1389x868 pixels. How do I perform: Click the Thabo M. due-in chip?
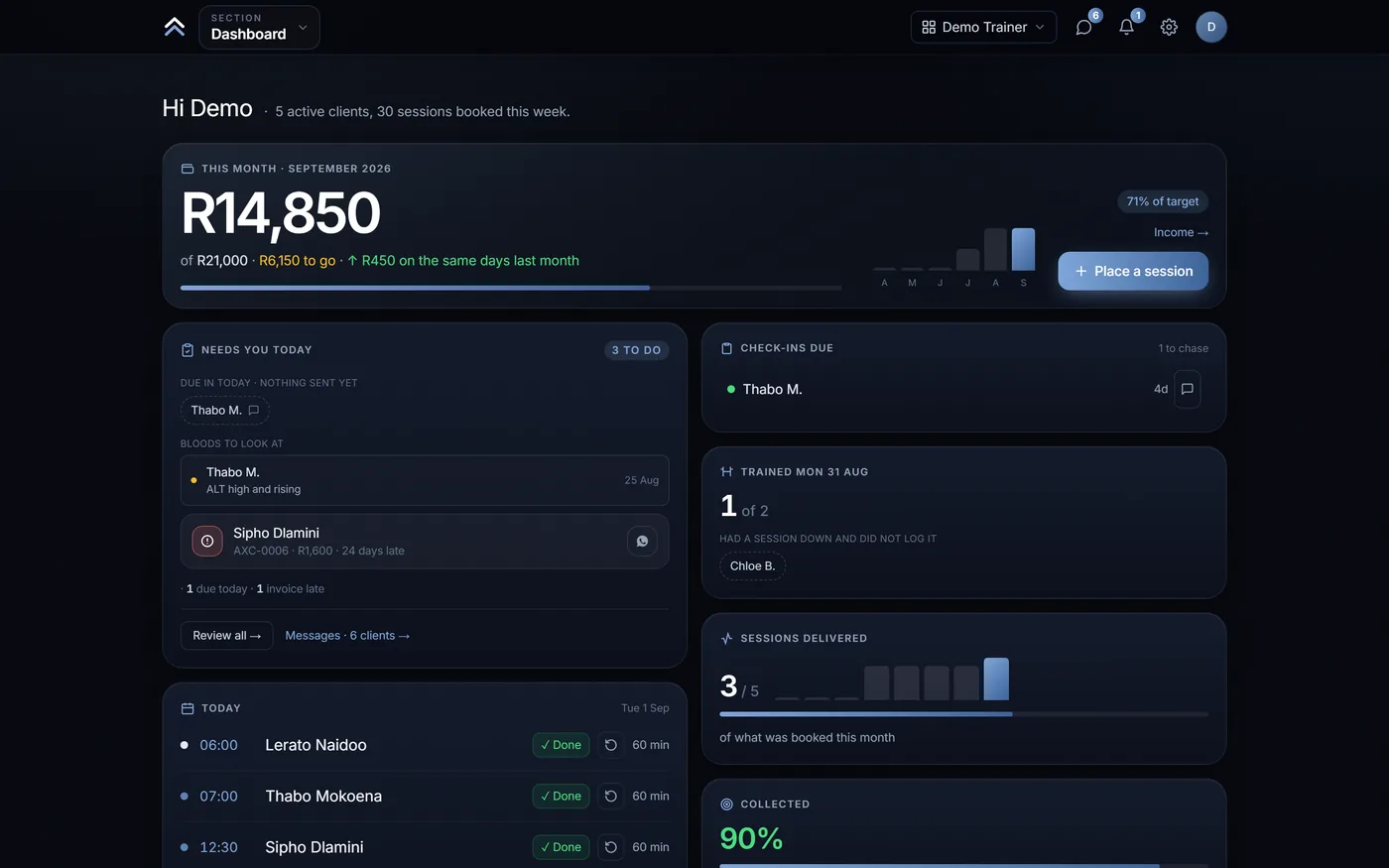[x=224, y=410]
